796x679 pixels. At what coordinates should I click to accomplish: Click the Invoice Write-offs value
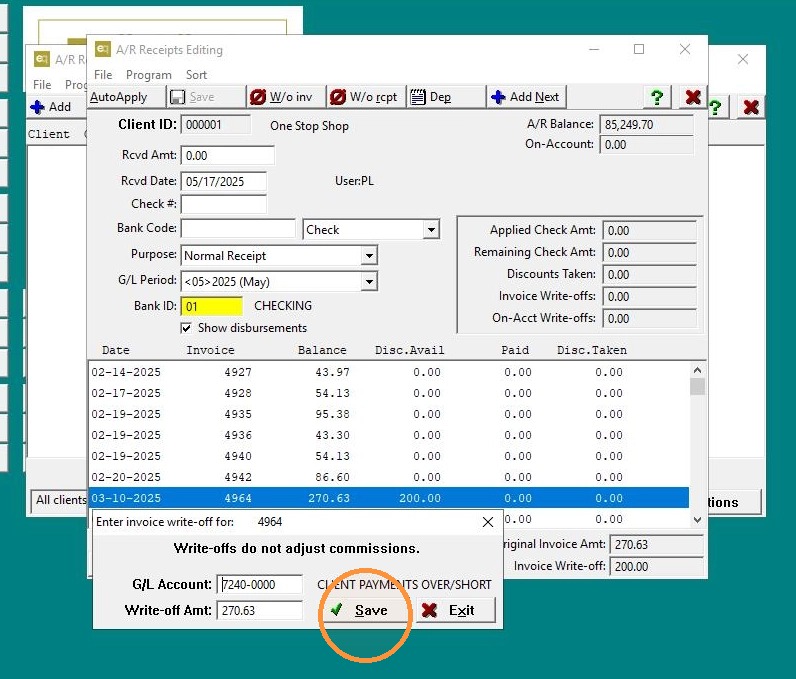pyautogui.click(x=649, y=296)
